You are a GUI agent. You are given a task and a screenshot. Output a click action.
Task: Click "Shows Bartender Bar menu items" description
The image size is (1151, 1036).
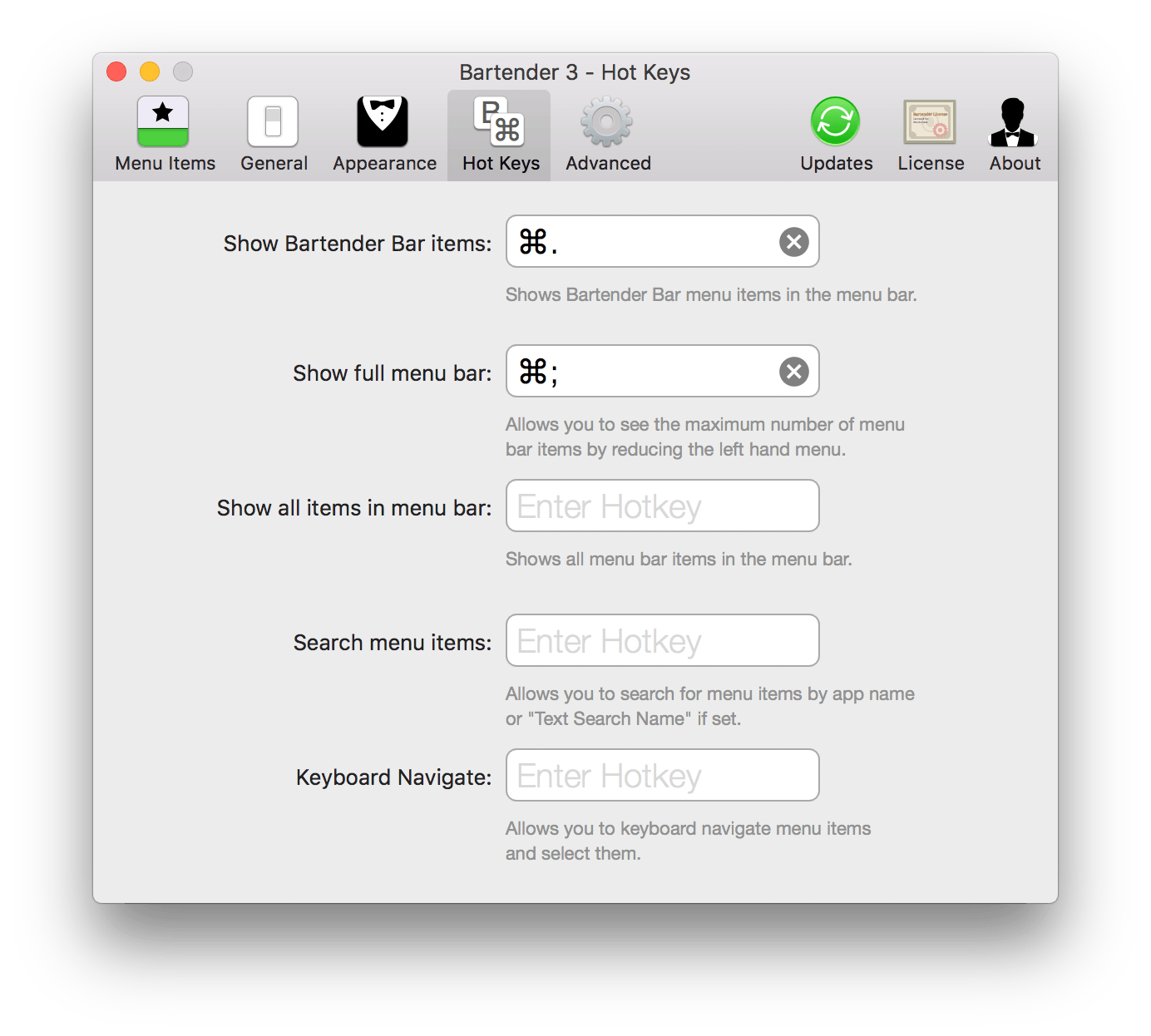tap(711, 295)
